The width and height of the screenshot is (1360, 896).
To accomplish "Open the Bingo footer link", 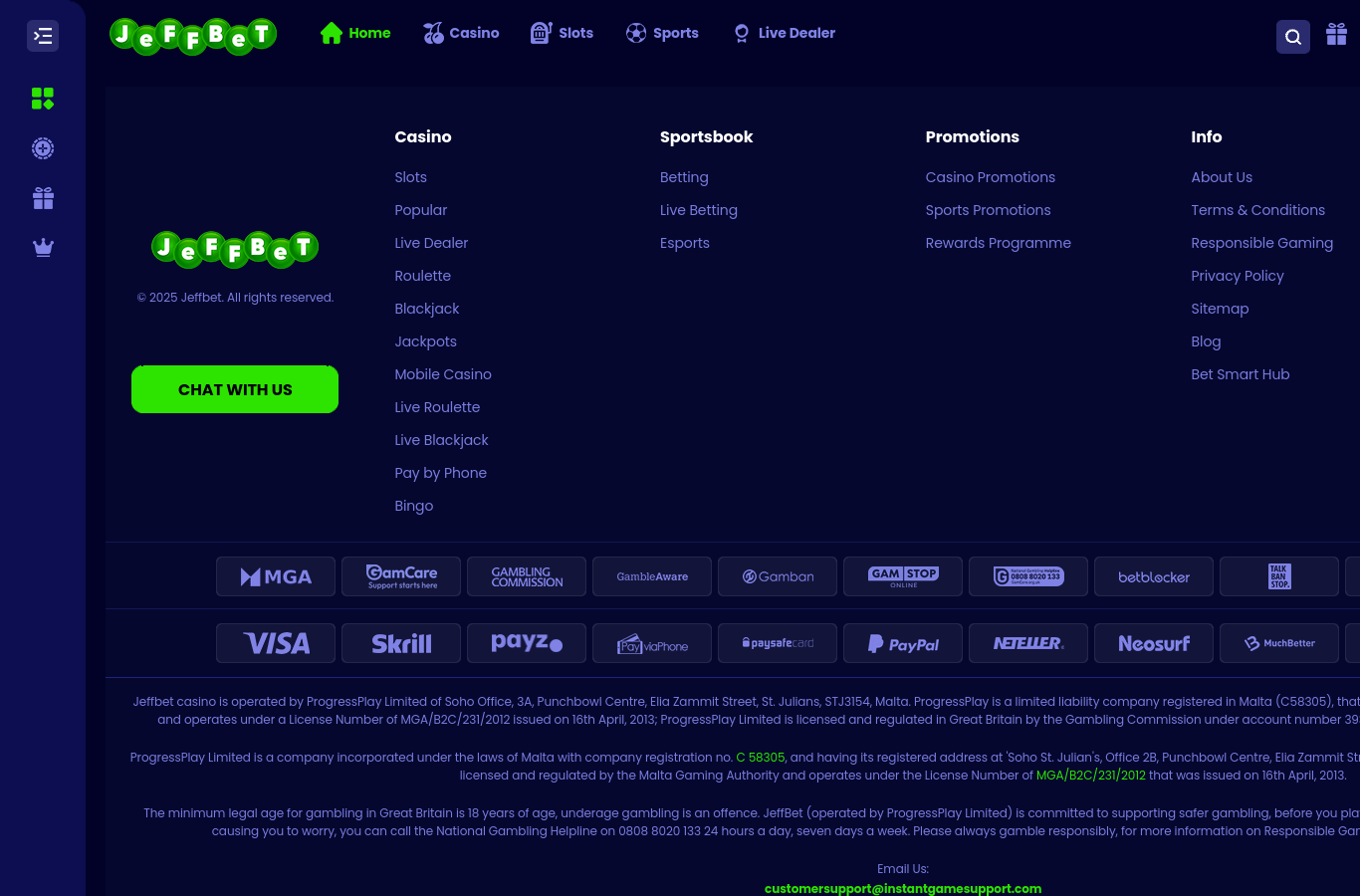I will coord(413,506).
